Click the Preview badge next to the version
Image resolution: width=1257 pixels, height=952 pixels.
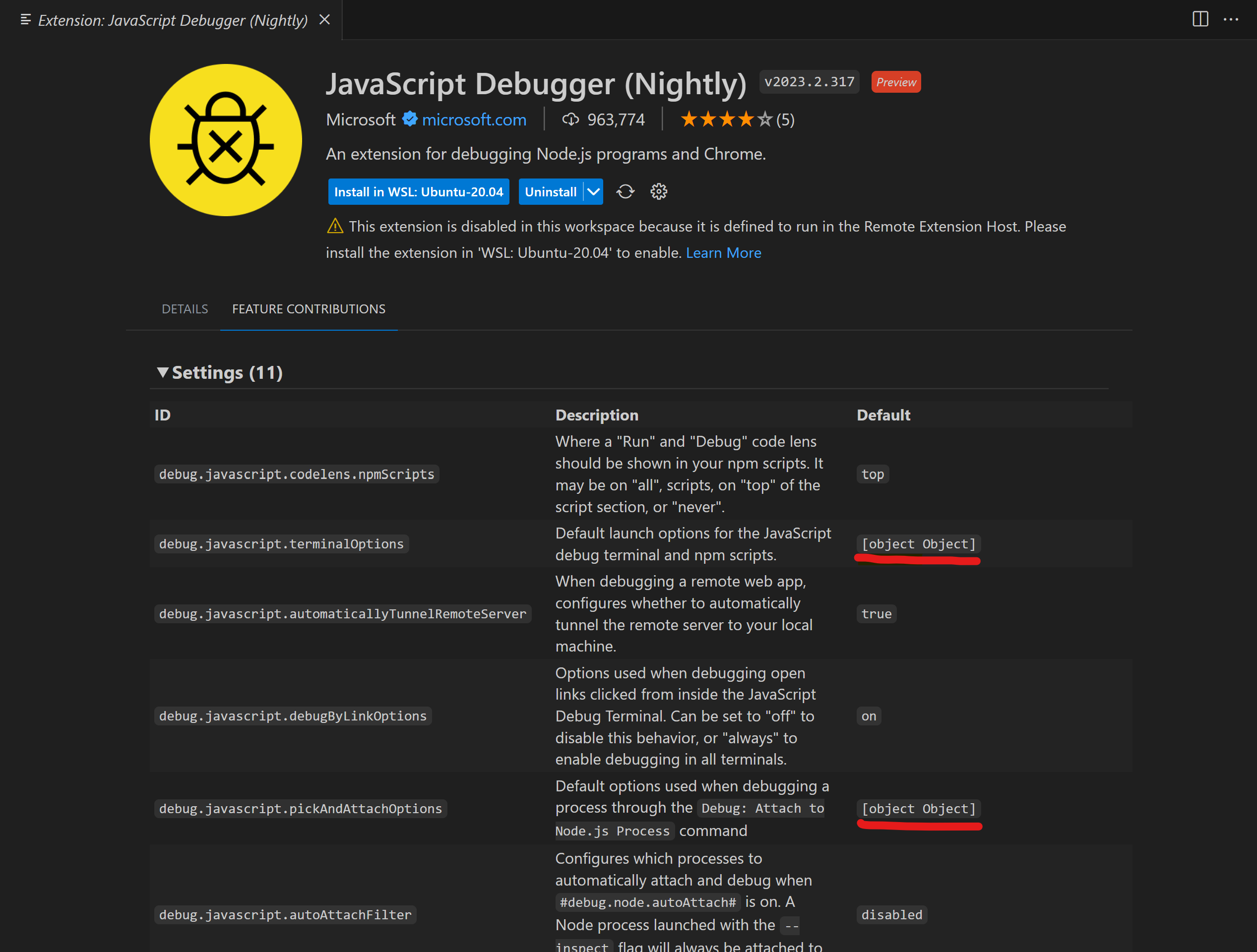click(x=895, y=82)
